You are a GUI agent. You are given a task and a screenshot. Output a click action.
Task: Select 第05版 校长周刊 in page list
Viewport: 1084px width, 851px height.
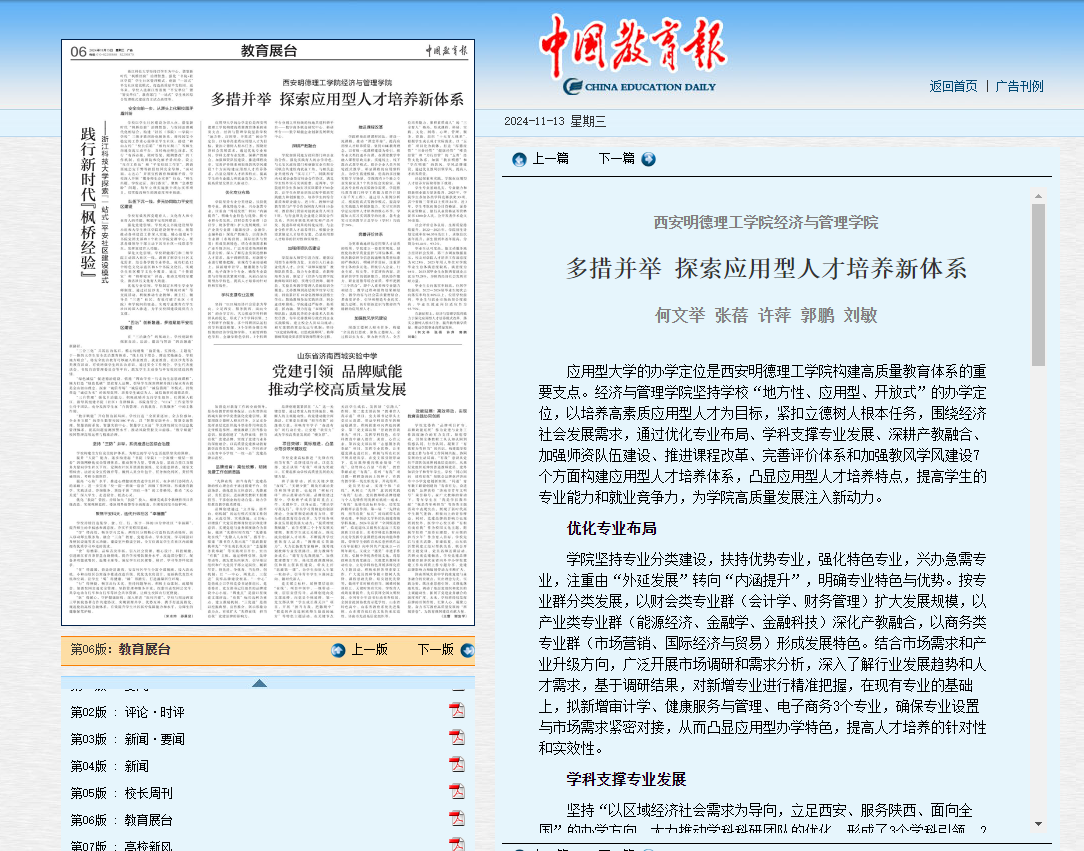(x=121, y=793)
